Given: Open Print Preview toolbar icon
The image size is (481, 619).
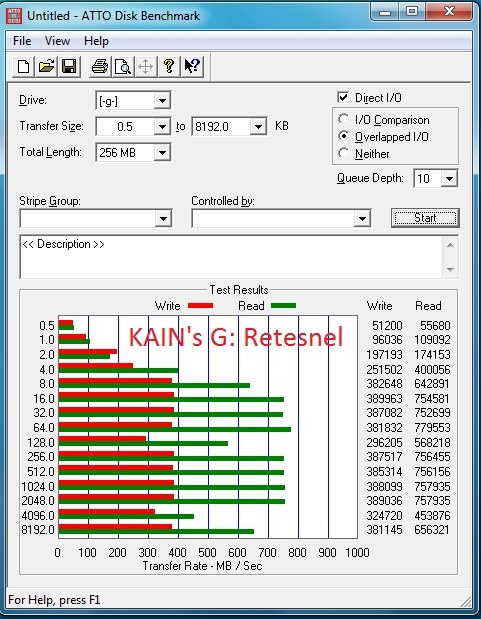Looking at the screenshot, I should pyautogui.click(x=123, y=66).
